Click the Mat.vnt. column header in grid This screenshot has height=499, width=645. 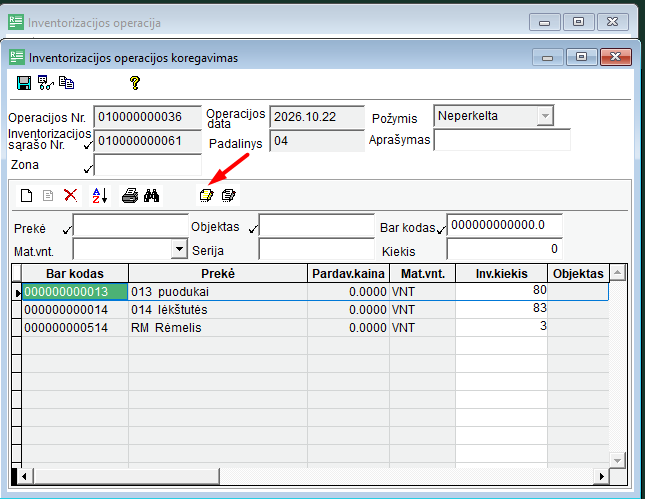point(422,274)
